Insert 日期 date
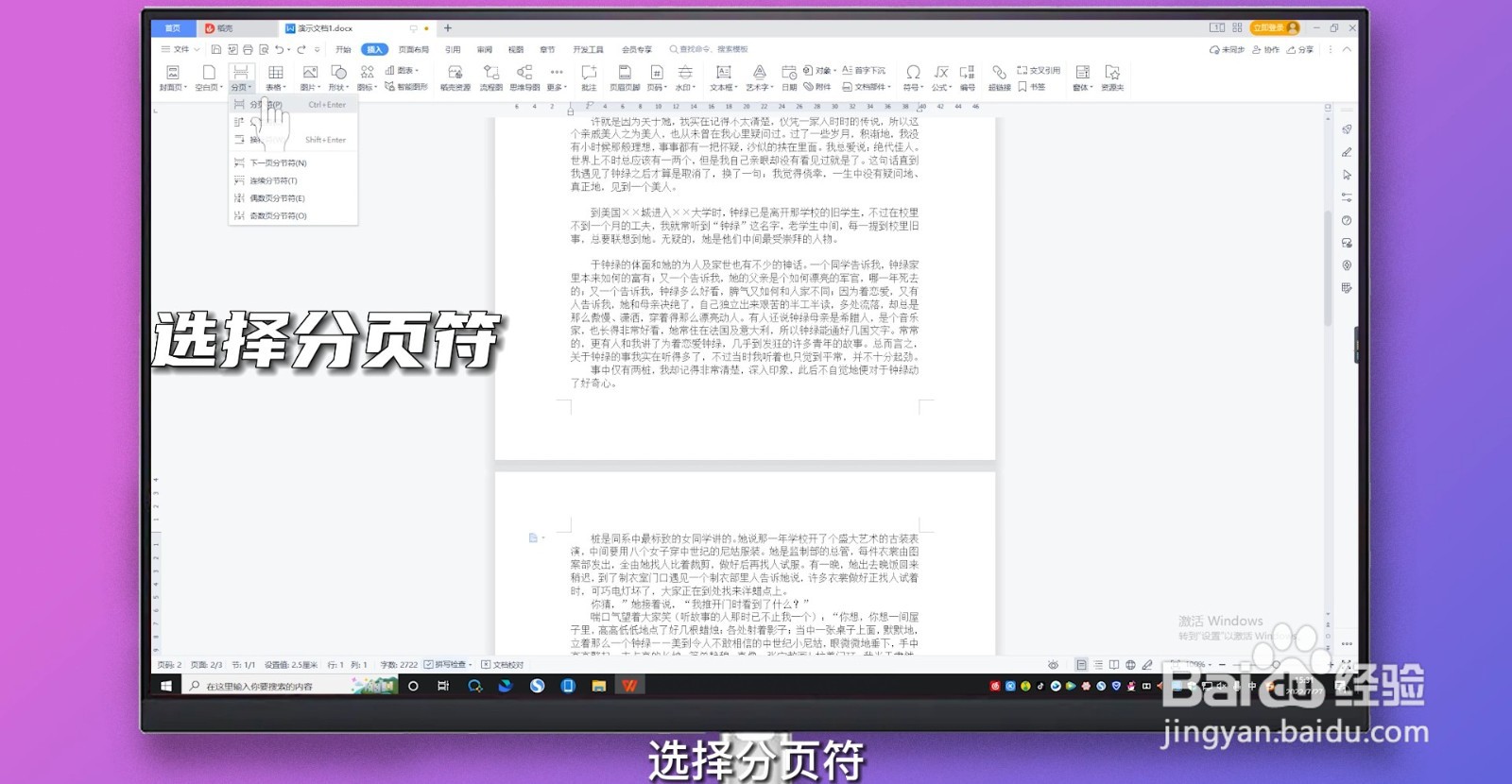Image resolution: width=1512 pixels, height=784 pixels. pyautogui.click(x=789, y=77)
